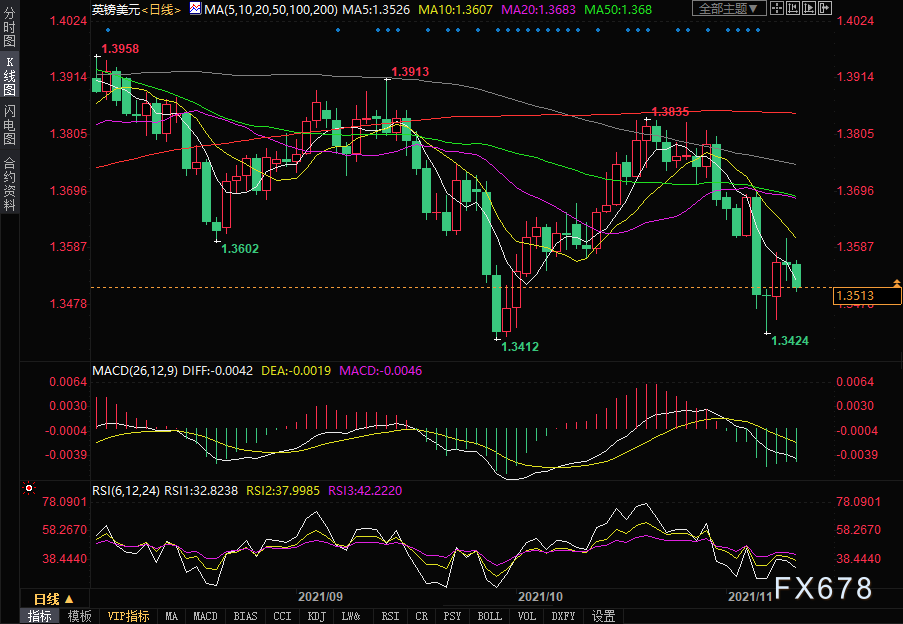The width and height of the screenshot is (903, 624).
Task: Change period via <日线> label in title
Action: (158, 9)
